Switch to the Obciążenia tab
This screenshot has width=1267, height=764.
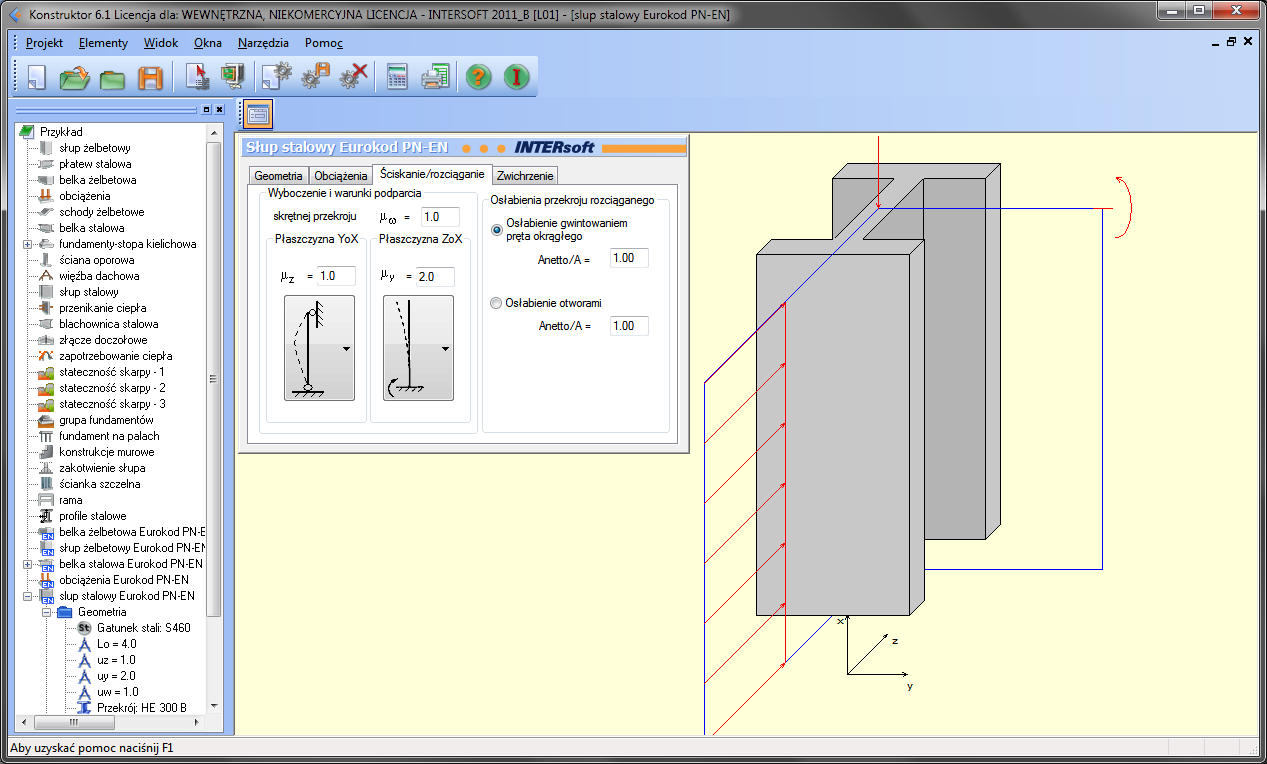pos(339,176)
